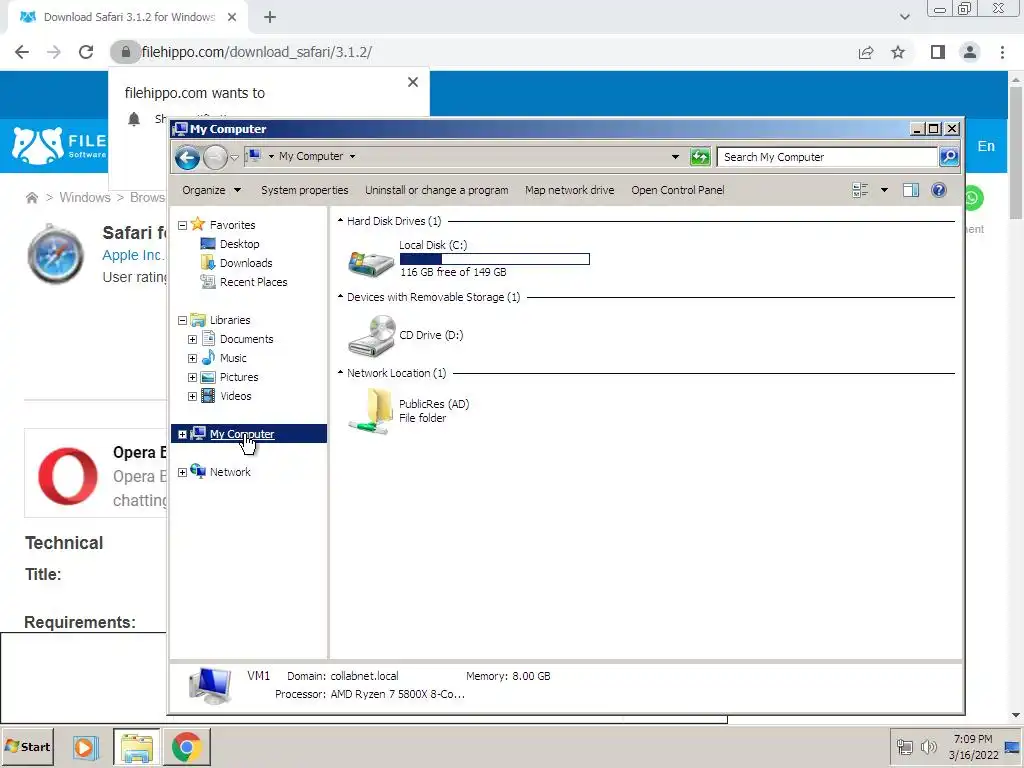Viewport: 1024px width, 768px height.
Task: Click the Chrome profile avatar icon
Action: [970, 52]
